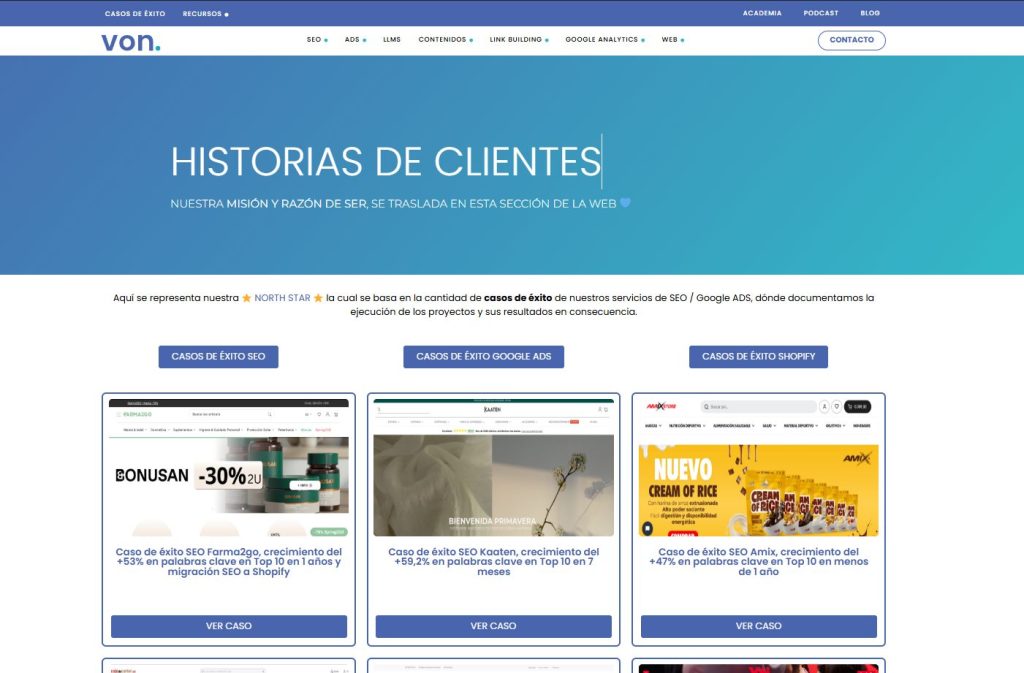Click the Contacto button

pos(851,40)
